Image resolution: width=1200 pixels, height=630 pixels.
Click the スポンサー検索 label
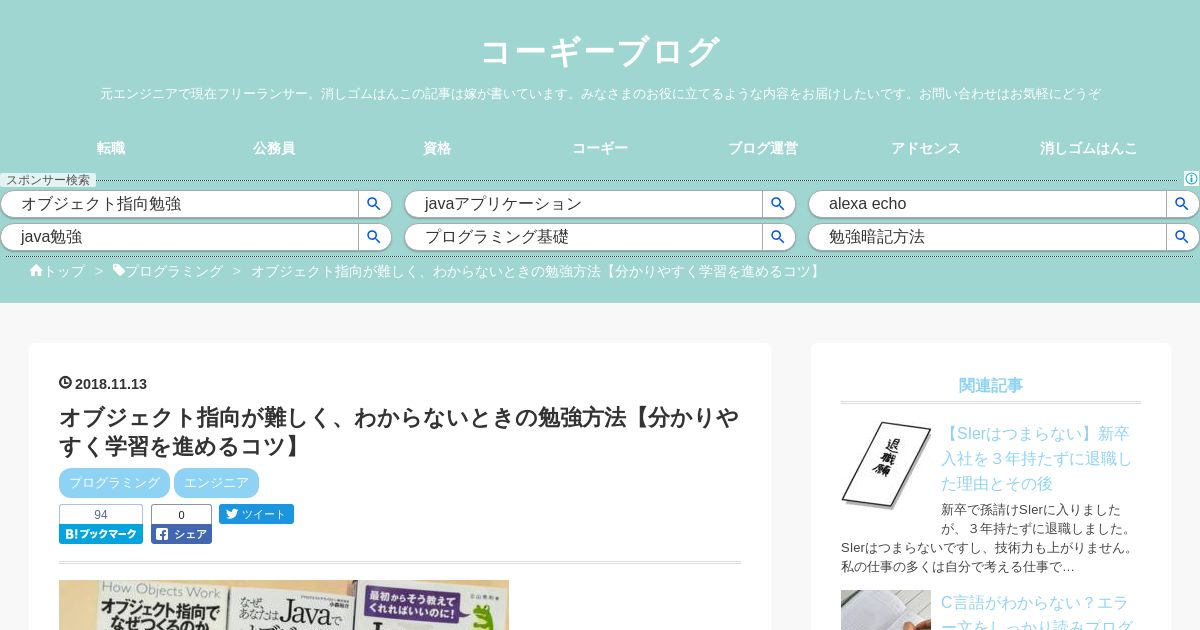click(x=48, y=180)
